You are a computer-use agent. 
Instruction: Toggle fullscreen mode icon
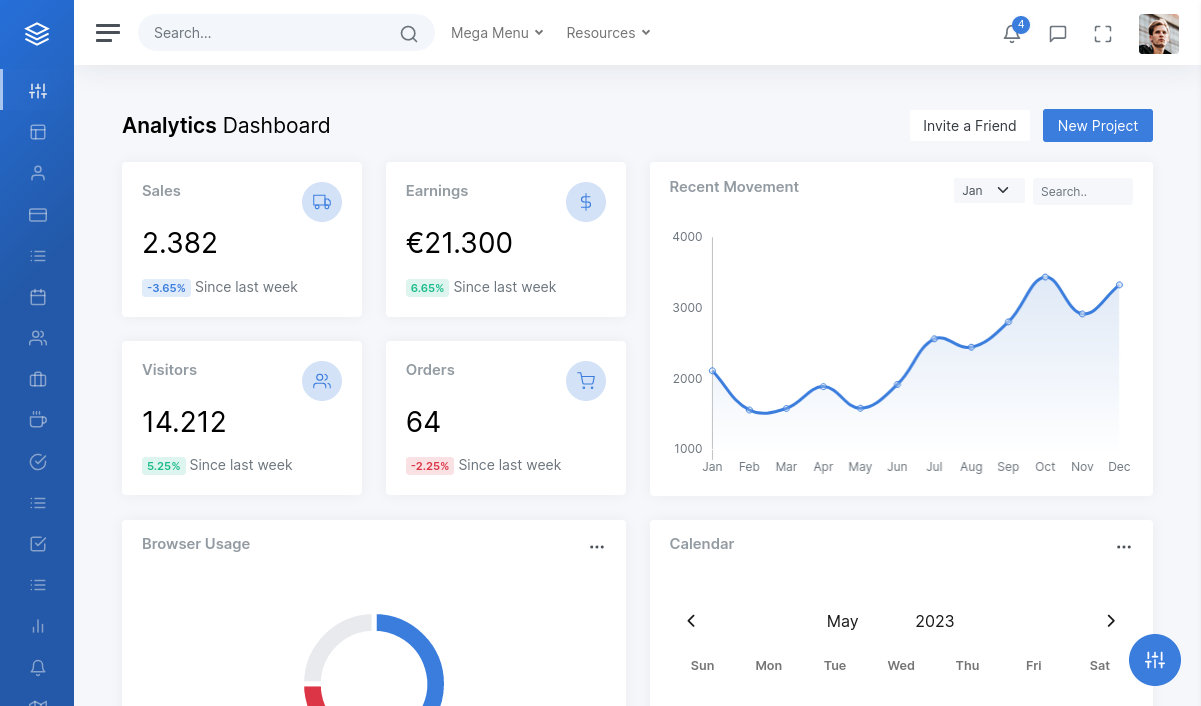tap(1103, 33)
